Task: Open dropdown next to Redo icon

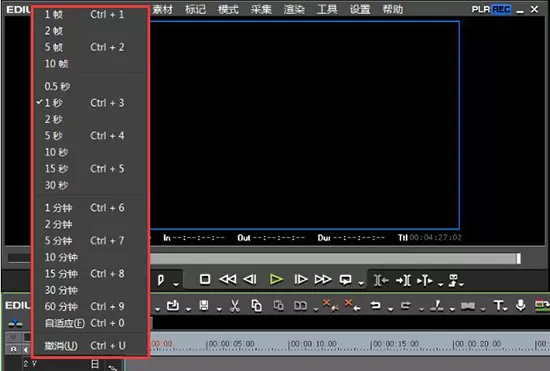Action: click(421, 310)
